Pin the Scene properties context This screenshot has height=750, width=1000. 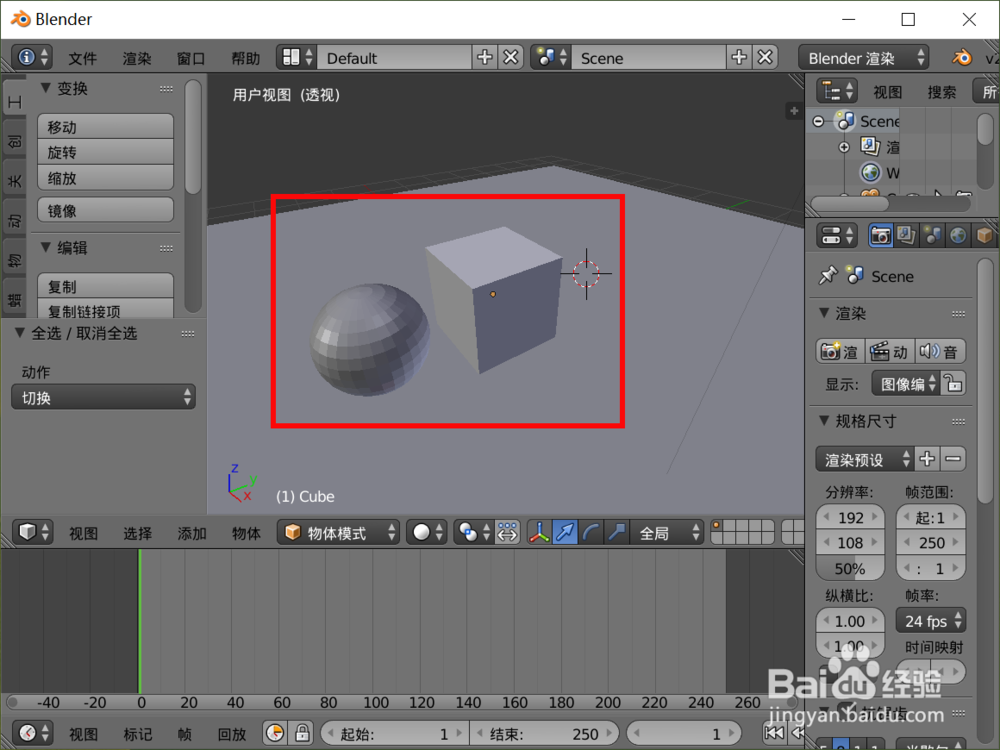pos(827,276)
